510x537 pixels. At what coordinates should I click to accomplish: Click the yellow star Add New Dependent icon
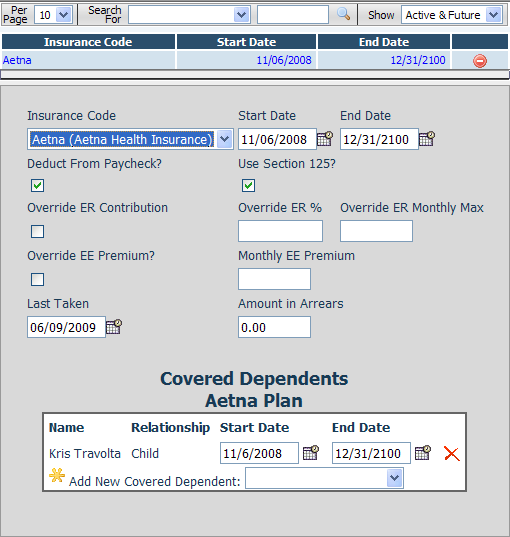click(x=57, y=475)
